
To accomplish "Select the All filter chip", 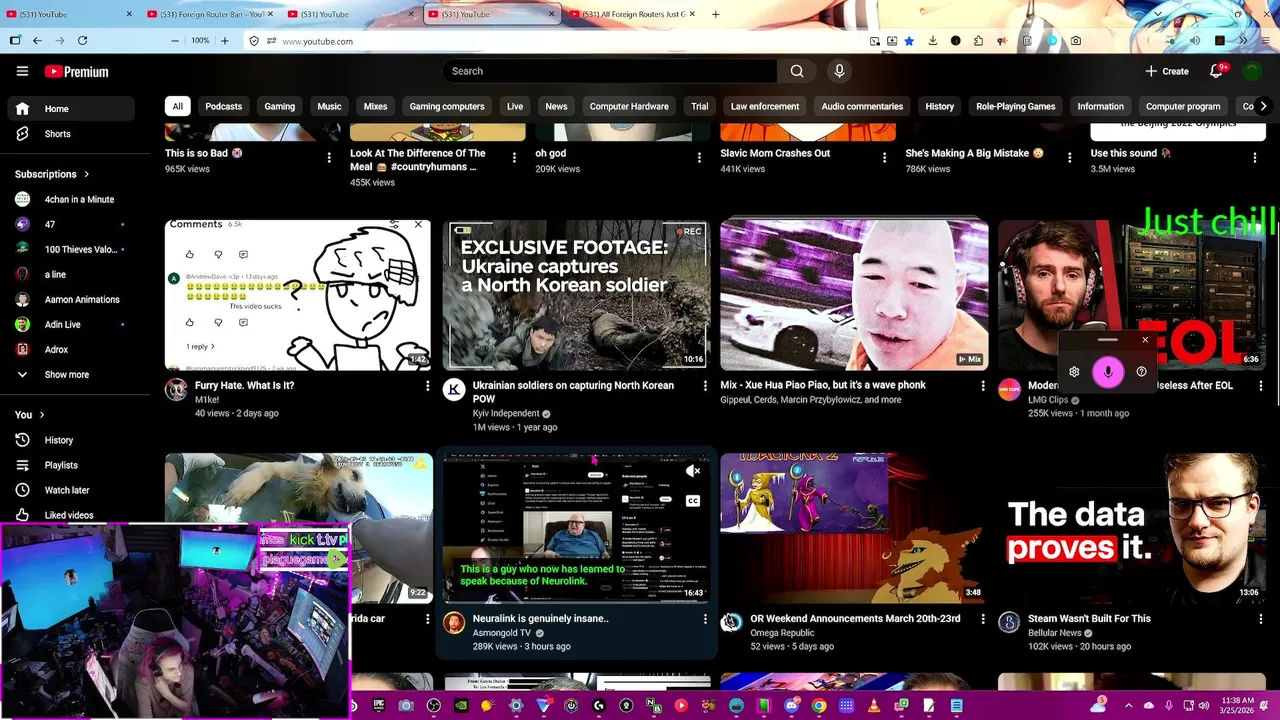I will point(177,106).
